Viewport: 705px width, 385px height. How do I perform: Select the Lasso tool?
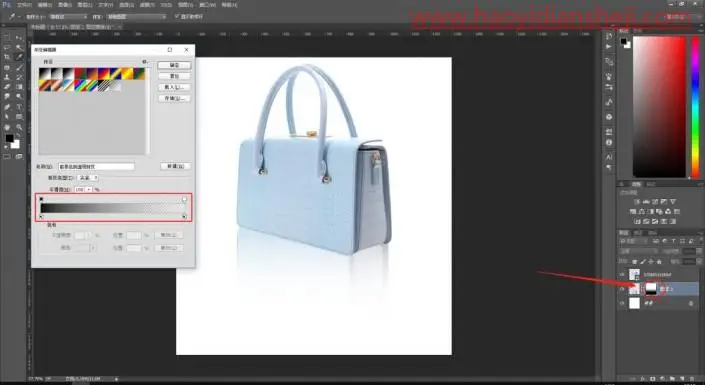(7, 47)
